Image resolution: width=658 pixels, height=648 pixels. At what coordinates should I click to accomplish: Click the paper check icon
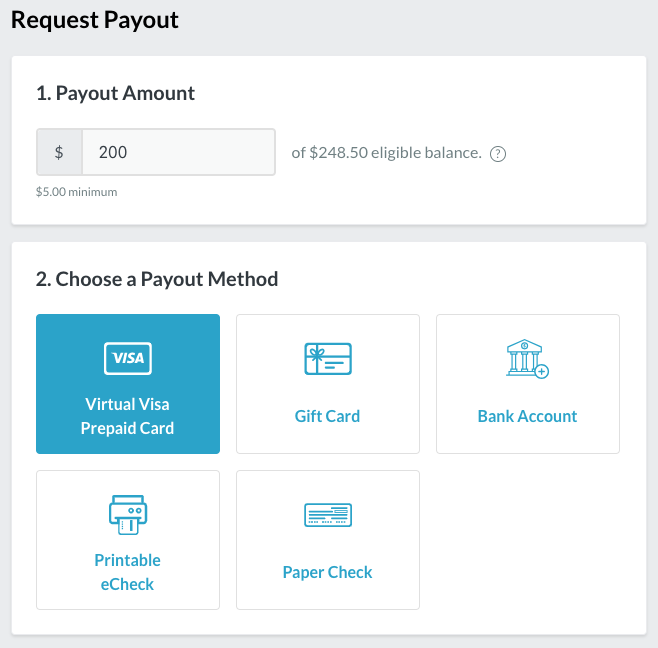[x=328, y=515]
